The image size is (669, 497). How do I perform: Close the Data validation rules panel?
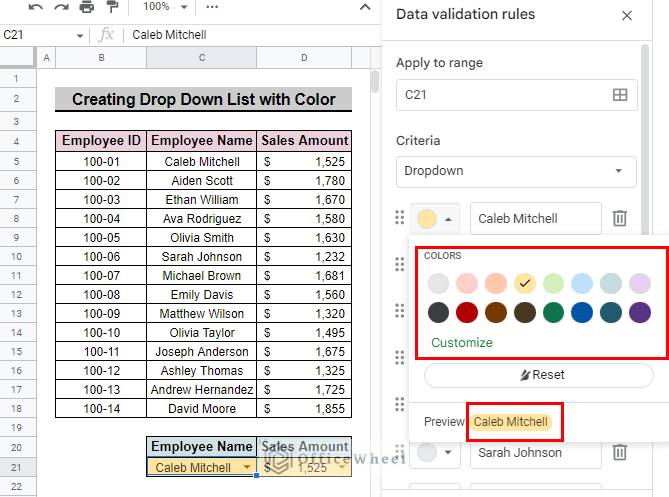pyautogui.click(x=627, y=16)
